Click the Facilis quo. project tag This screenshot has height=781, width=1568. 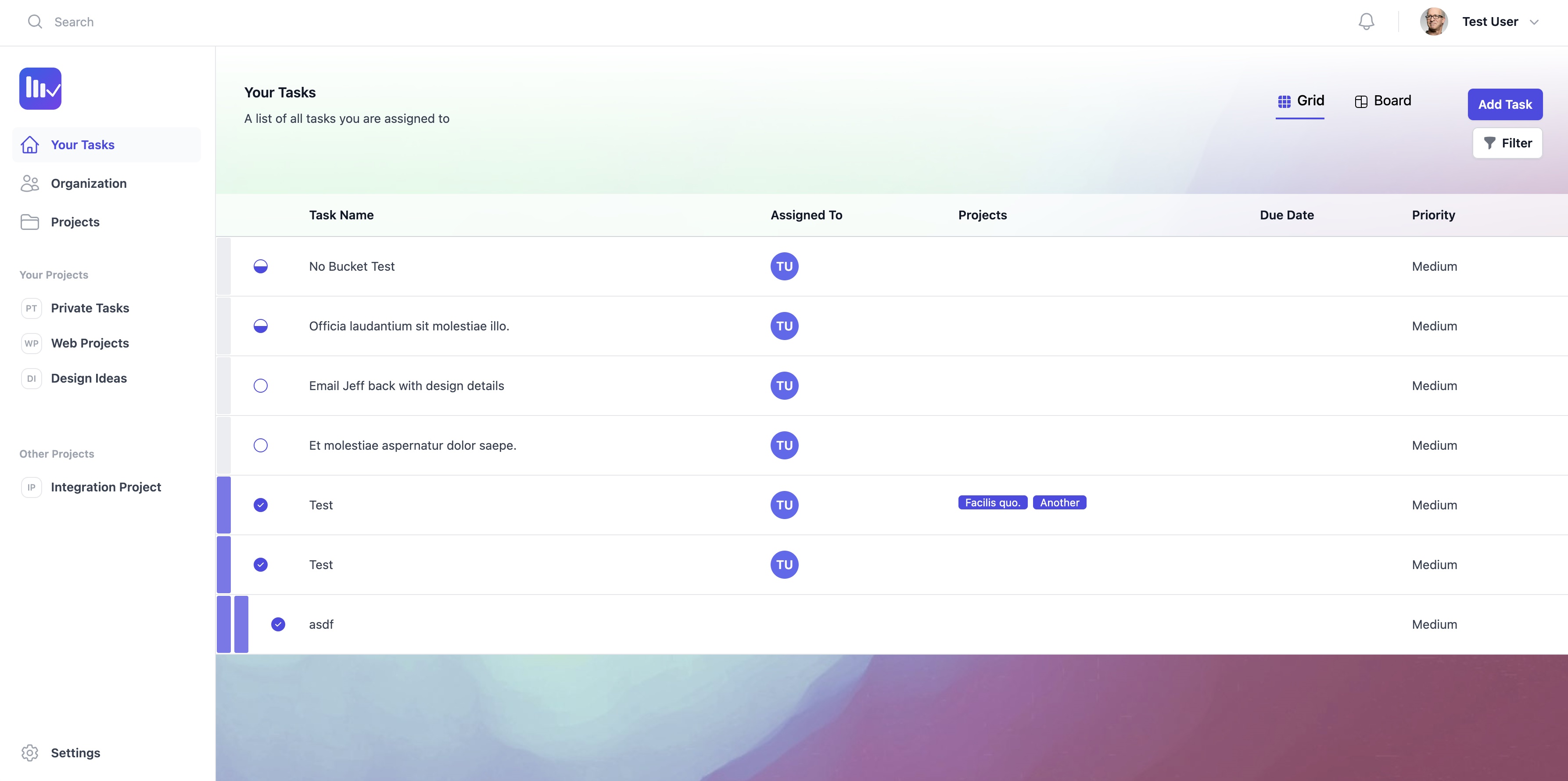993,503
